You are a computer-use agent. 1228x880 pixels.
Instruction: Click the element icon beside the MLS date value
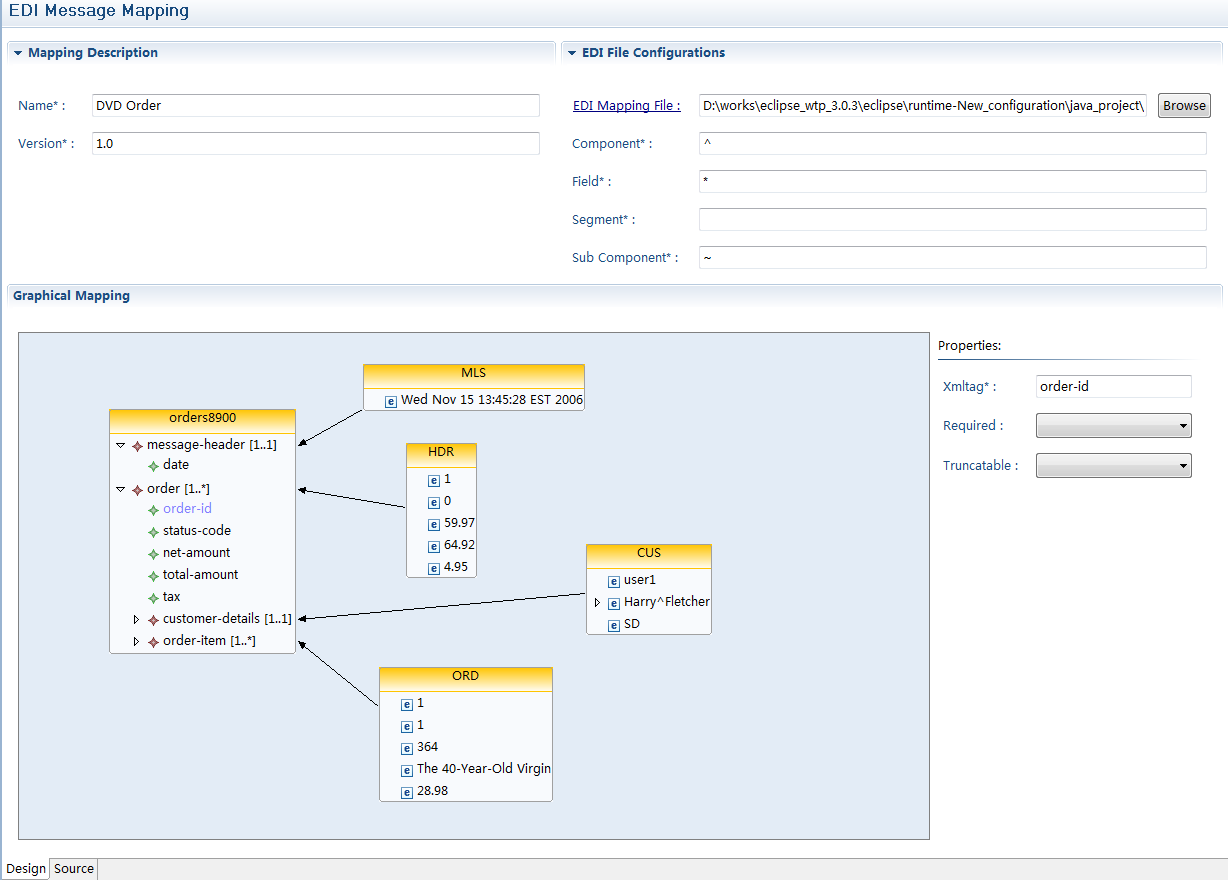coord(391,401)
